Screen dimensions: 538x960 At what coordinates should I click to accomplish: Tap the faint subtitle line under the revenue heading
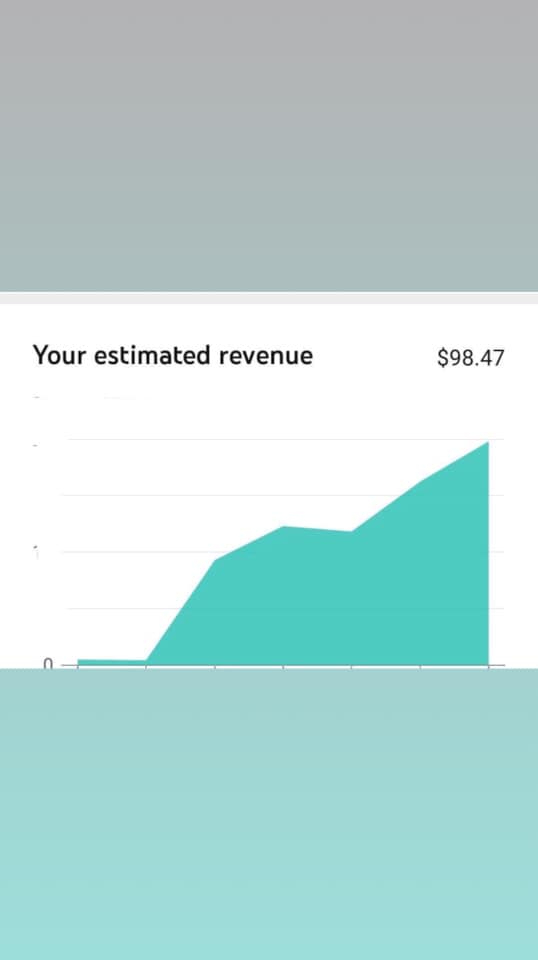[x=92, y=398]
